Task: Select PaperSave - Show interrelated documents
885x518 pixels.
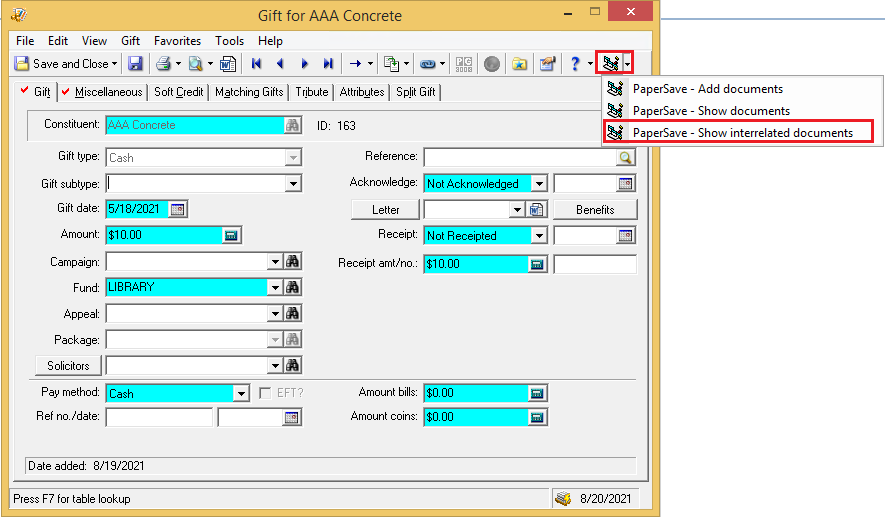Action: pos(742,132)
